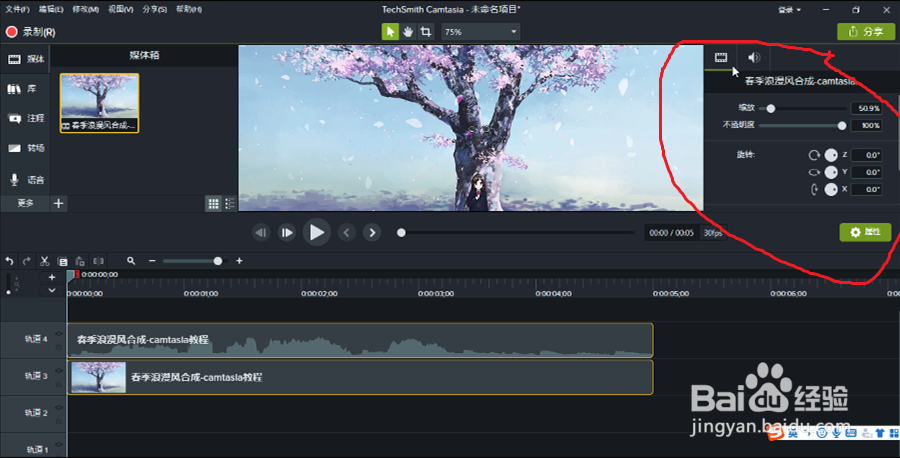Click the scissors Cut icon
900x458 pixels.
pyautogui.click(x=44, y=261)
